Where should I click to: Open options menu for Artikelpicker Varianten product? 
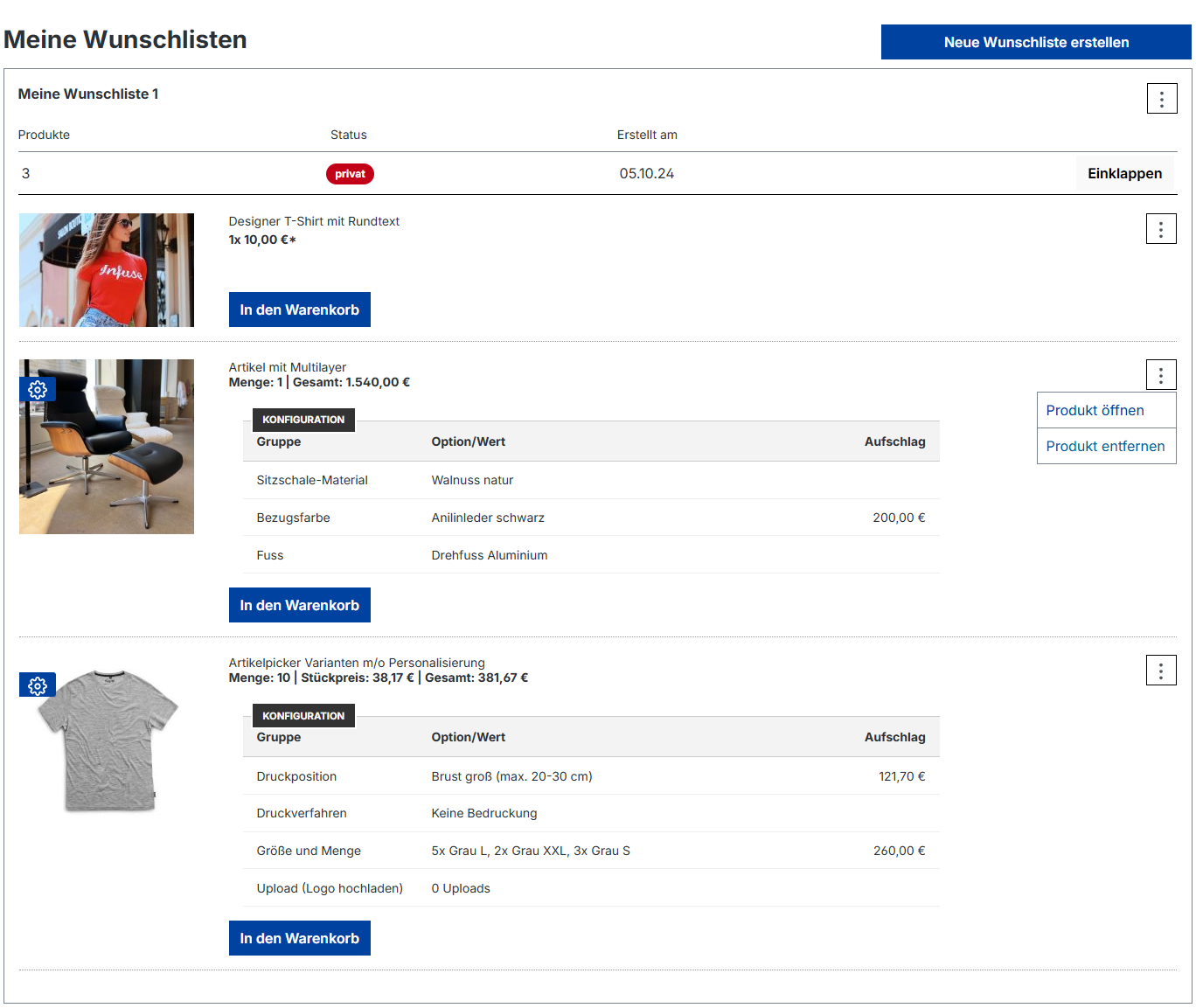(x=1161, y=671)
